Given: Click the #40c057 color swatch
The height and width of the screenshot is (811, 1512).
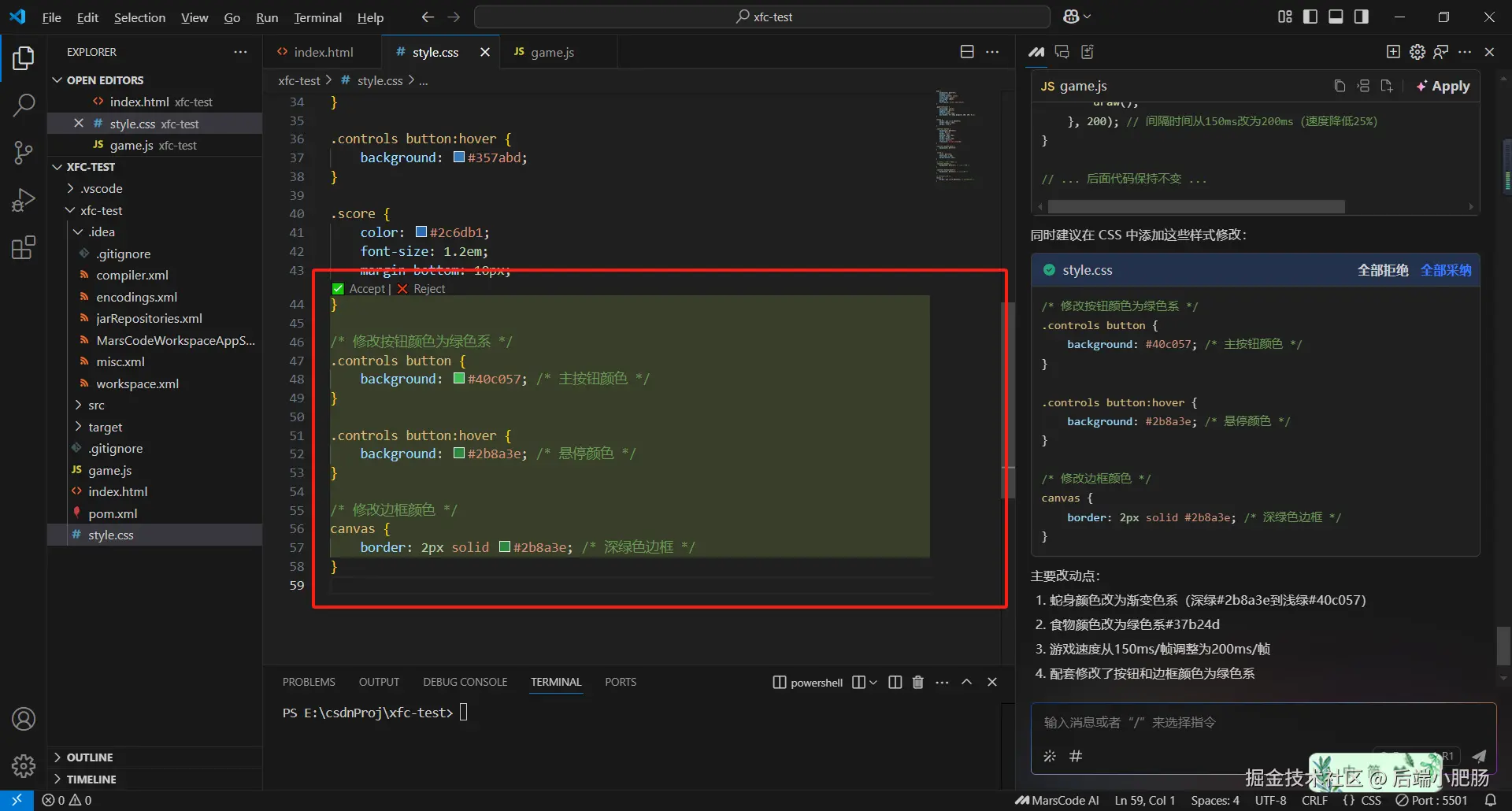Looking at the screenshot, I should tap(459, 379).
